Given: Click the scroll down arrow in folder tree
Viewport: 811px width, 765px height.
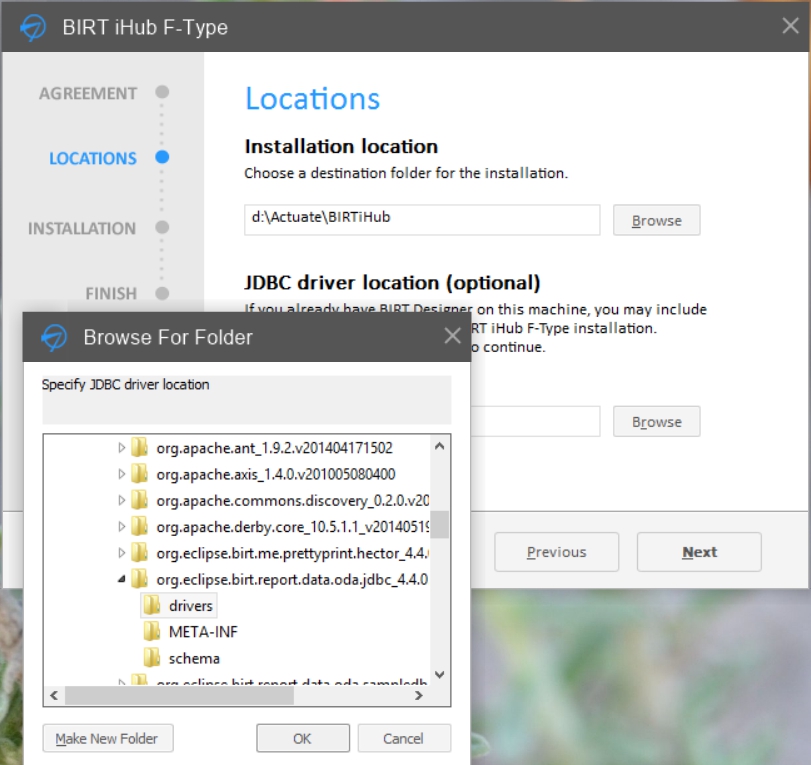Looking at the screenshot, I should 440,674.
